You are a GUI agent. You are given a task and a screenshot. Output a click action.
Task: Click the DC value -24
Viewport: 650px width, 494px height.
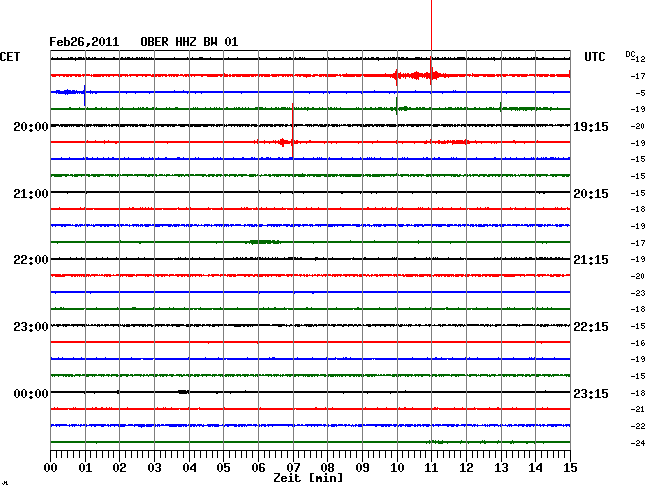click(x=638, y=443)
